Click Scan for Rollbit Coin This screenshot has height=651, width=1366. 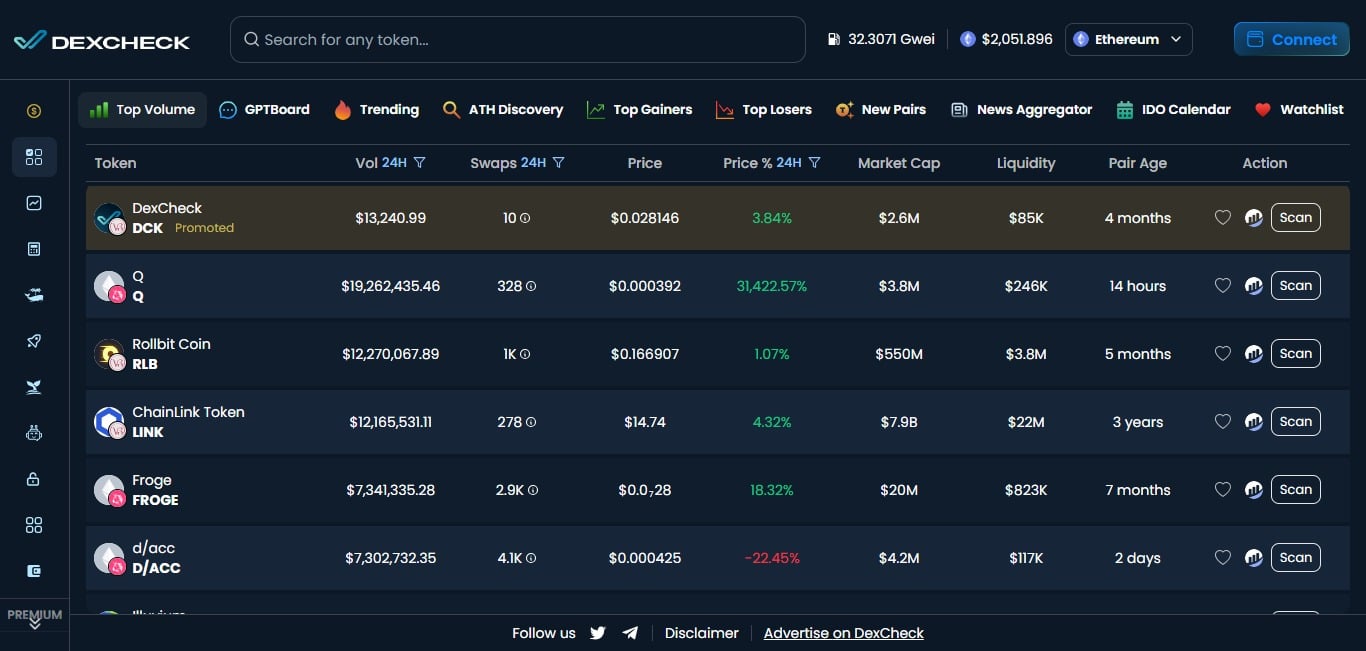1296,354
